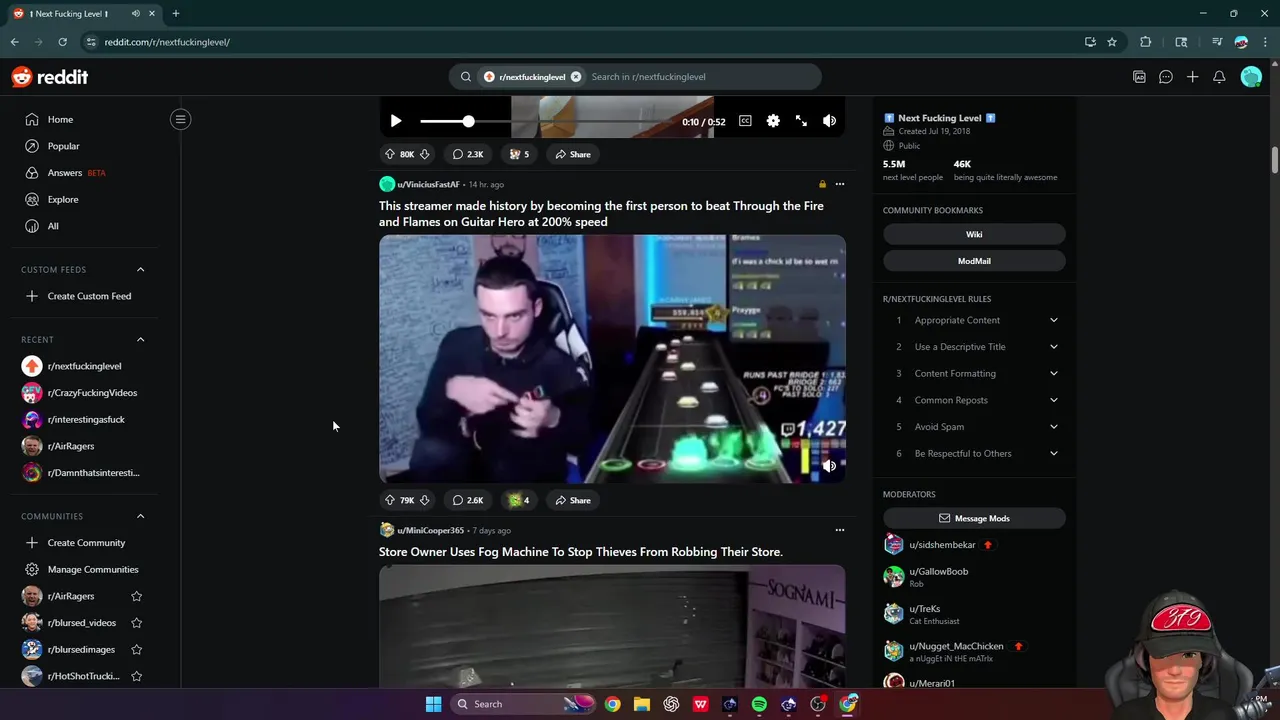Collapse the Custom Feeds section
The width and height of the screenshot is (1280, 720).
(140, 269)
